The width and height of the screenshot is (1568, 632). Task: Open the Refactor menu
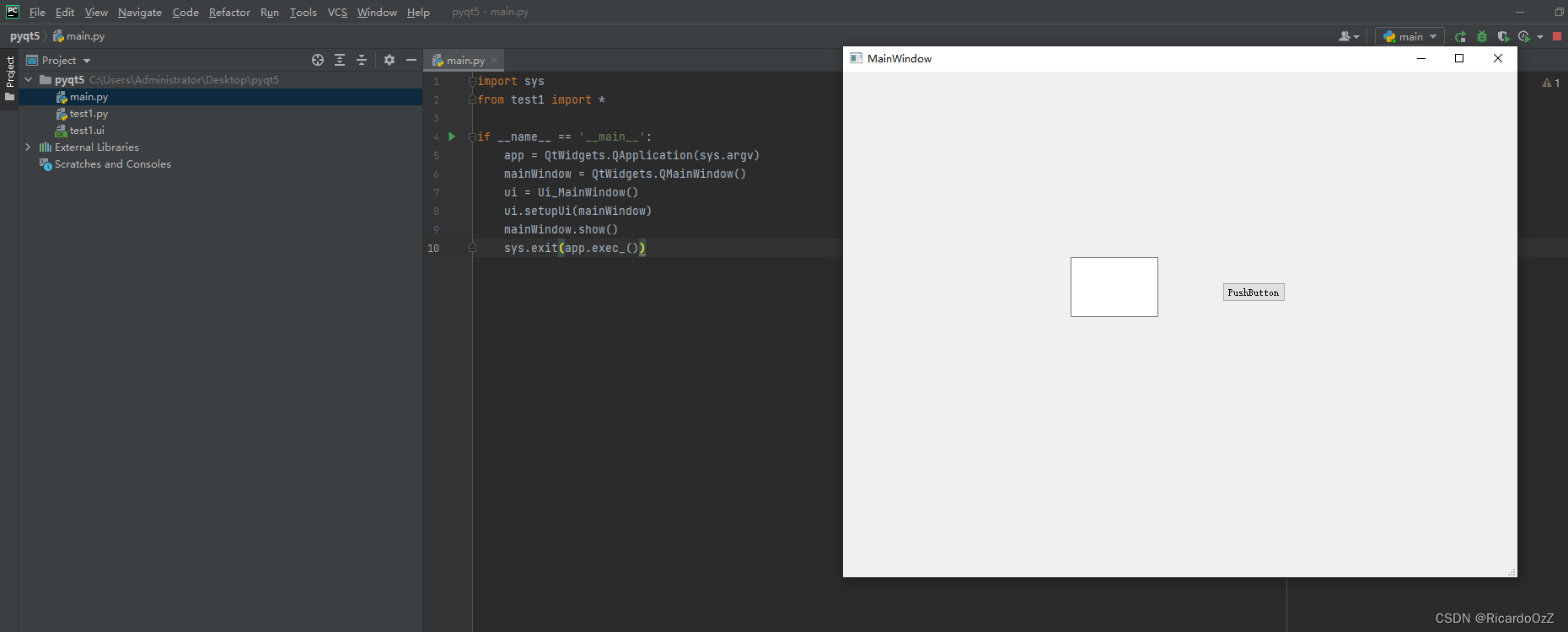click(229, 12)
